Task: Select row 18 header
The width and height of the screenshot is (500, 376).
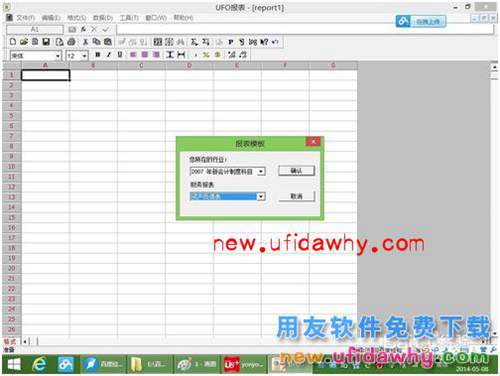Action: (12, 248)
